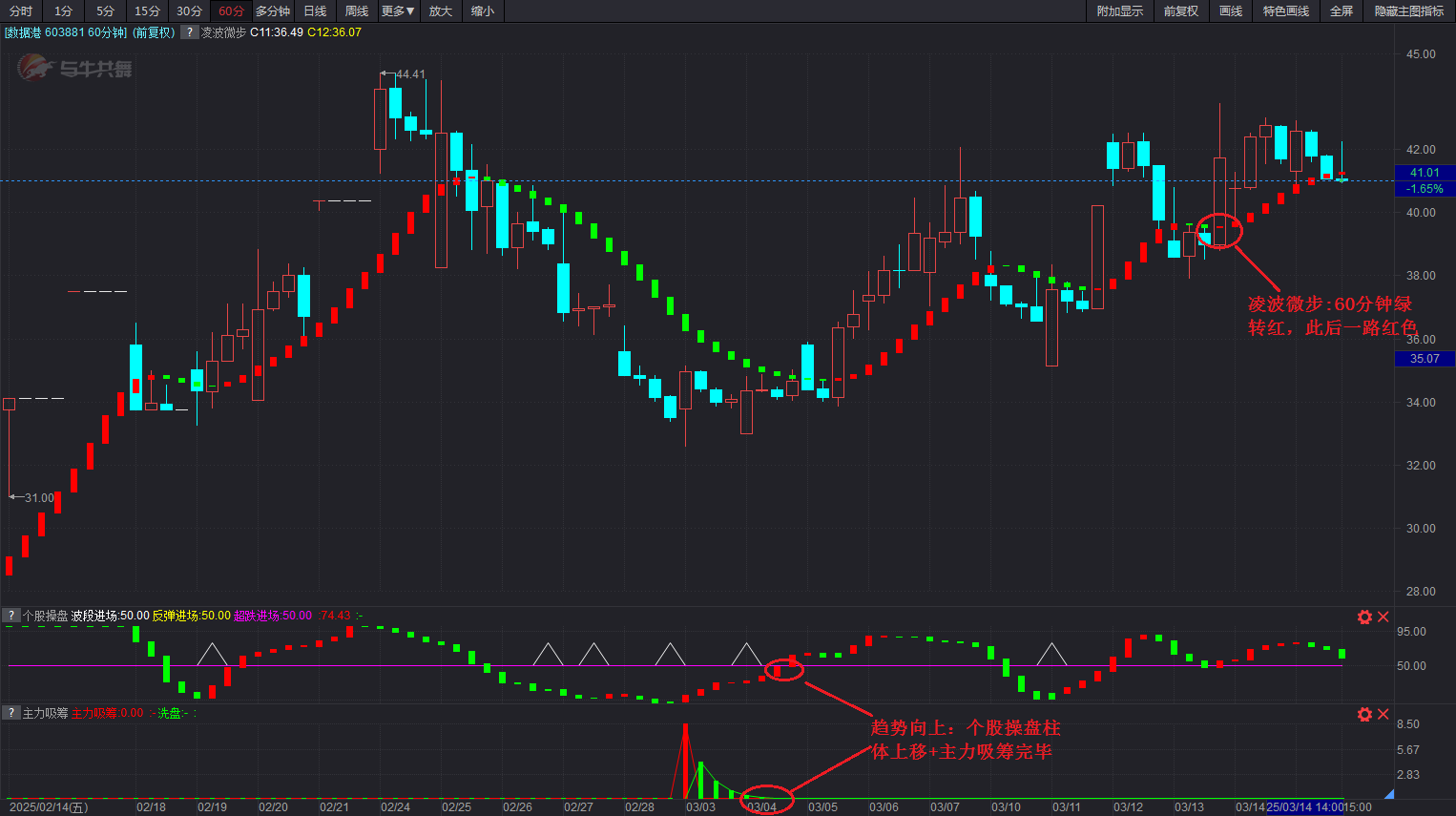Close the 主力吸筹 indicator panel
Screen dimensions: 1456x816
[1383, 714]
